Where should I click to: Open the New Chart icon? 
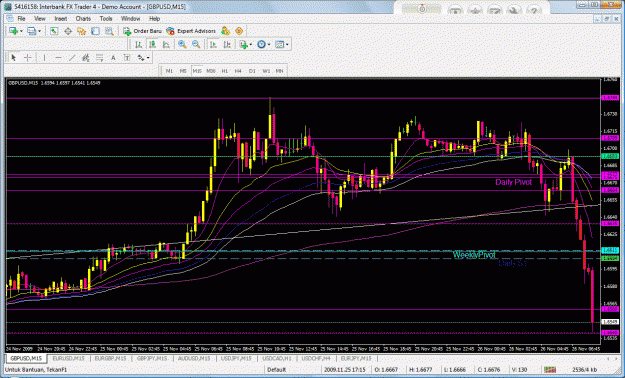pos(13,31)
